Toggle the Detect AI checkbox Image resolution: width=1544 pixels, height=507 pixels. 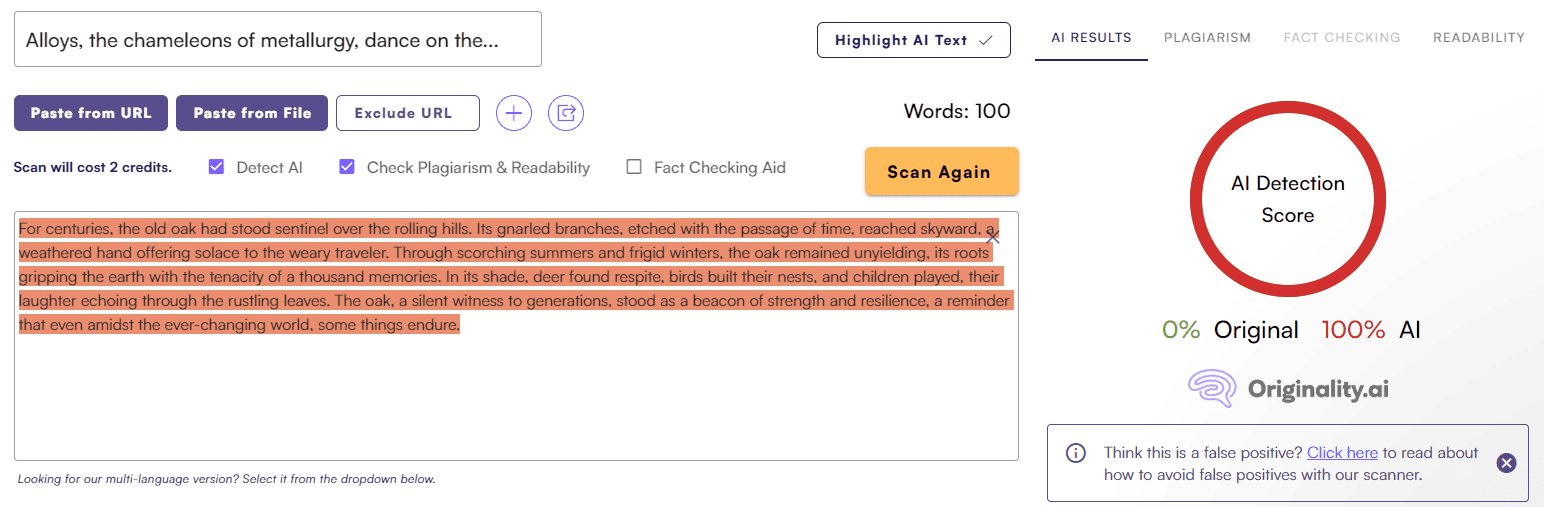(x=216, y=167)
